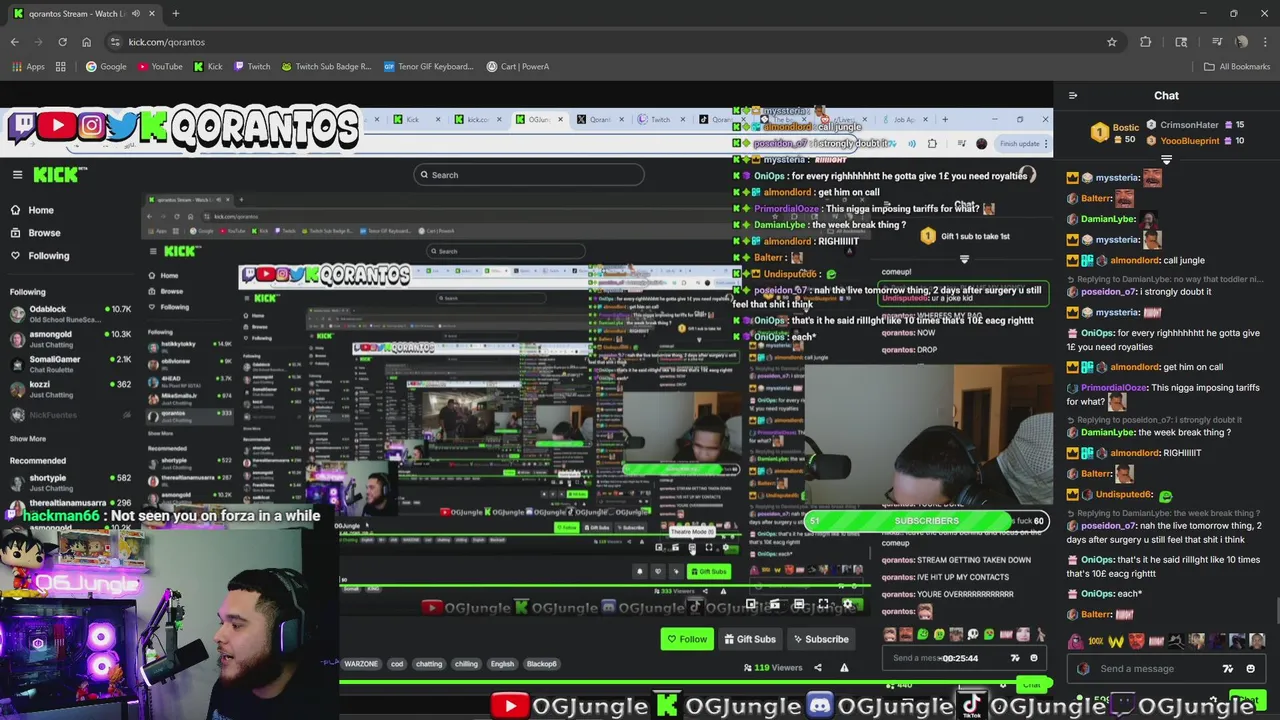Screen dimensions: 1280x720
Task: Select the WARZONE stream tag
Action: [361, 664]
